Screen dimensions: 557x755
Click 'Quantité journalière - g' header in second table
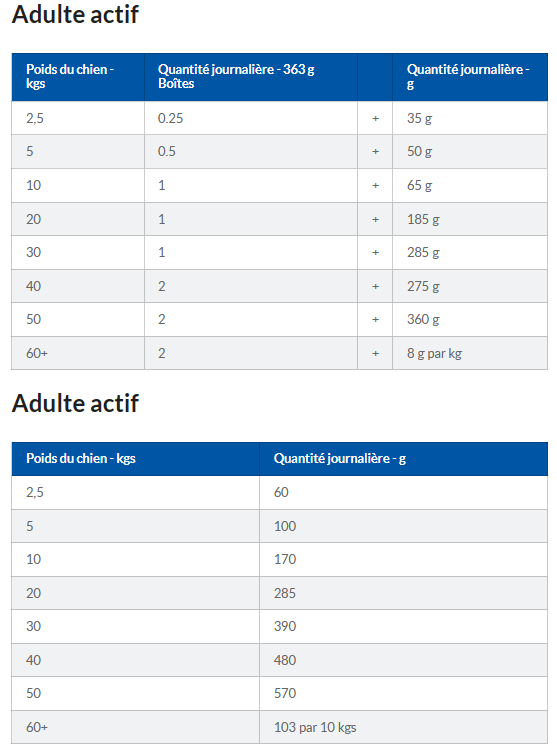pos(403,459)
